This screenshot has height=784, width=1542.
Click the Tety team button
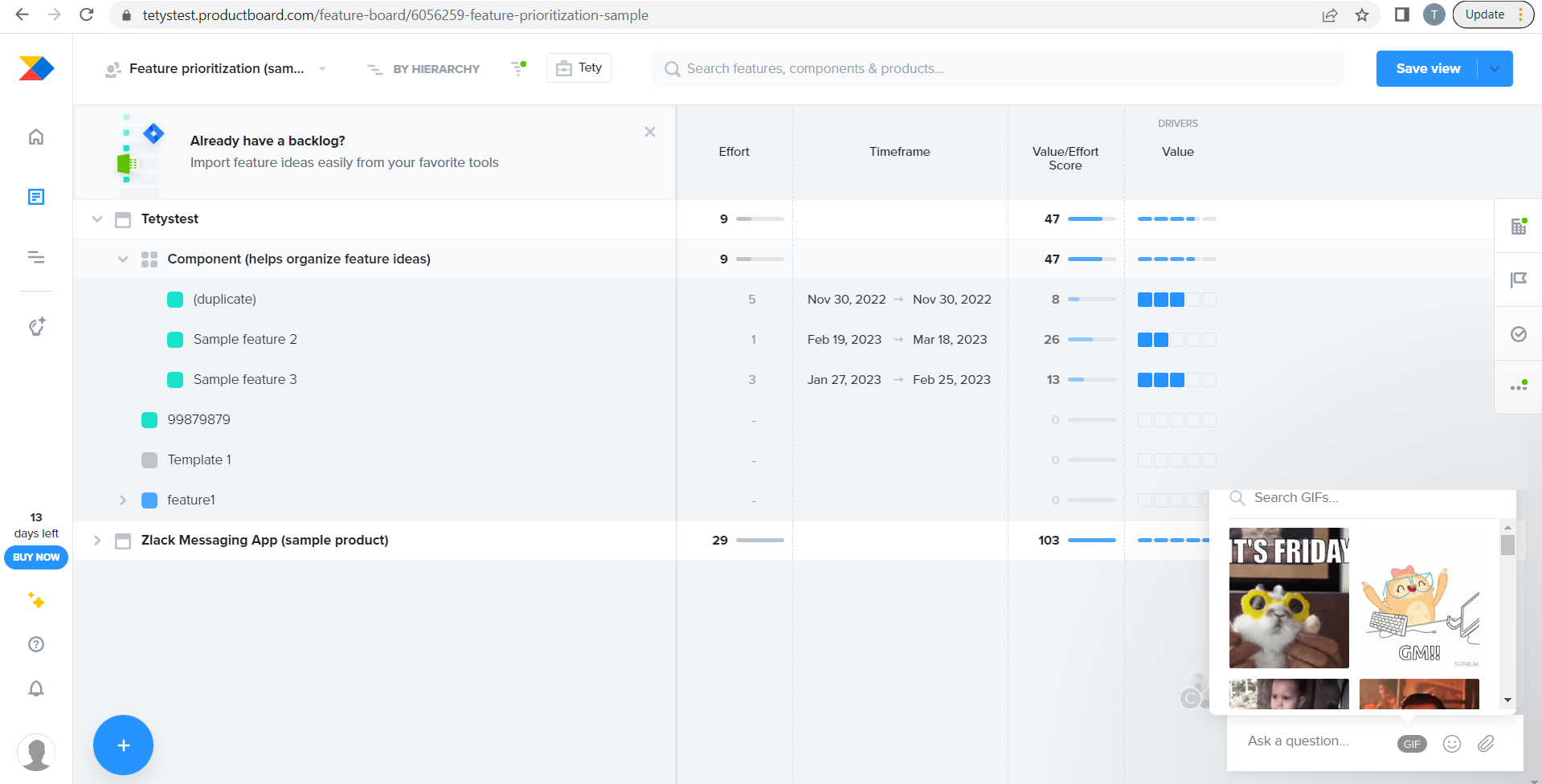coord(579,68)
